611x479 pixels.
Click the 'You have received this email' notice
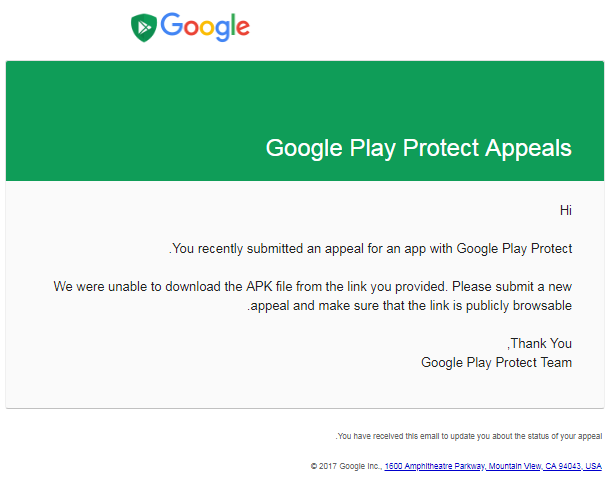[469, 436]
